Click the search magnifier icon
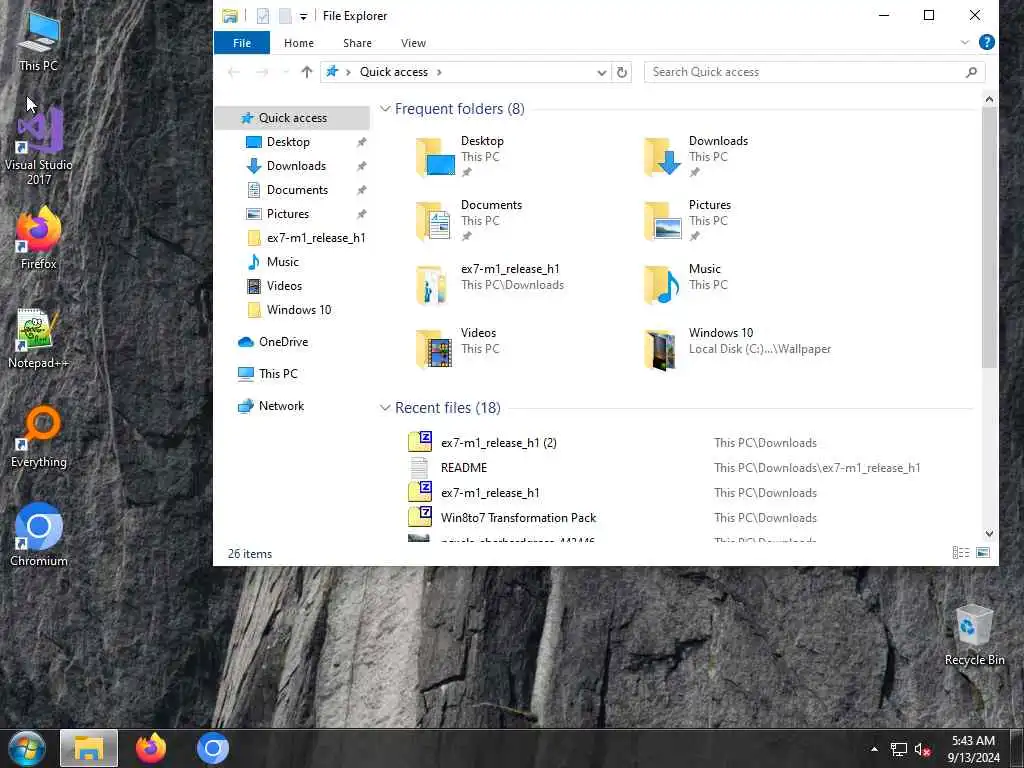Viewport: 1024px width, 768px height. click(971, 72)
